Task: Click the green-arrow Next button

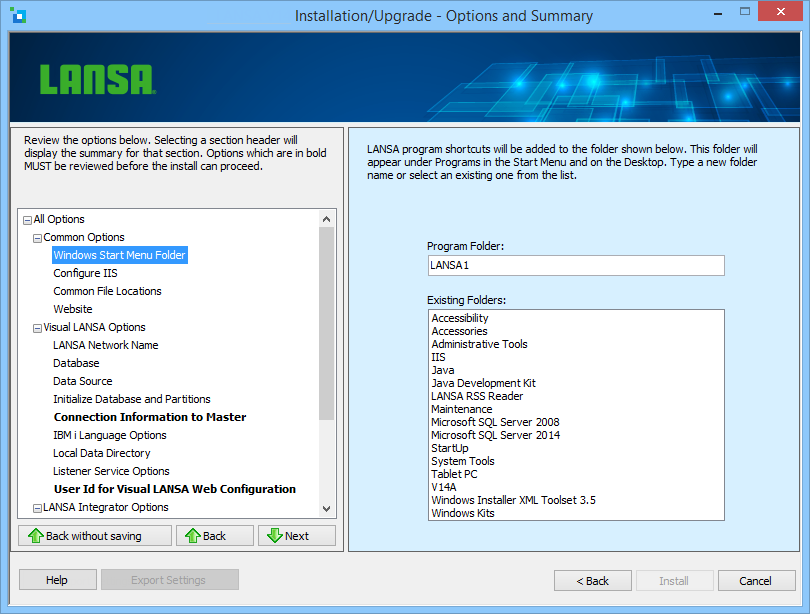Action: 297,536
